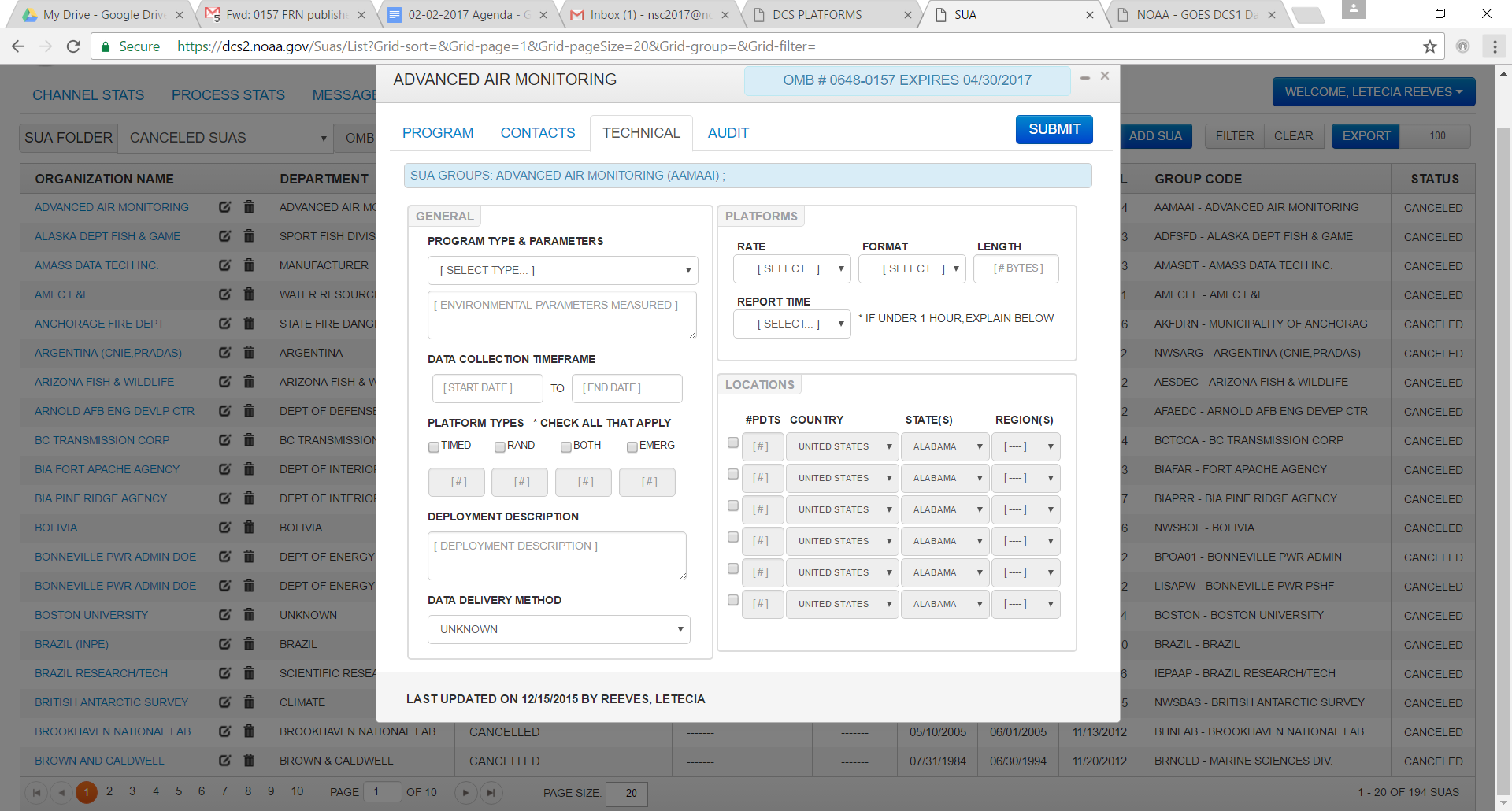Reload the page using browser refresh icon
This screenshot has height=811, width=1512.
click(x=73, y=46)
